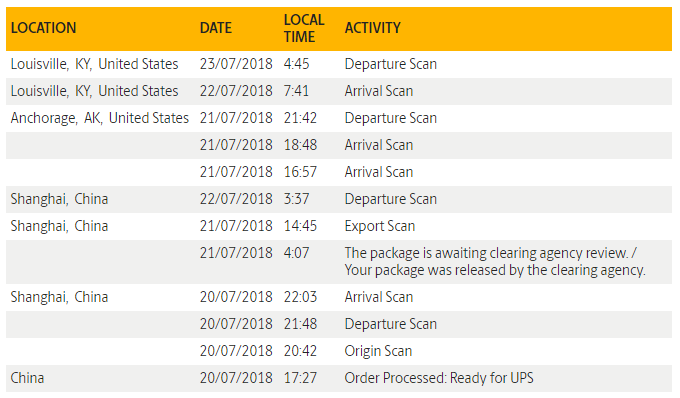Screen dimensions: 680x398
Task: Select the Departure Scan at 21:48
Action: pos(339,324)
